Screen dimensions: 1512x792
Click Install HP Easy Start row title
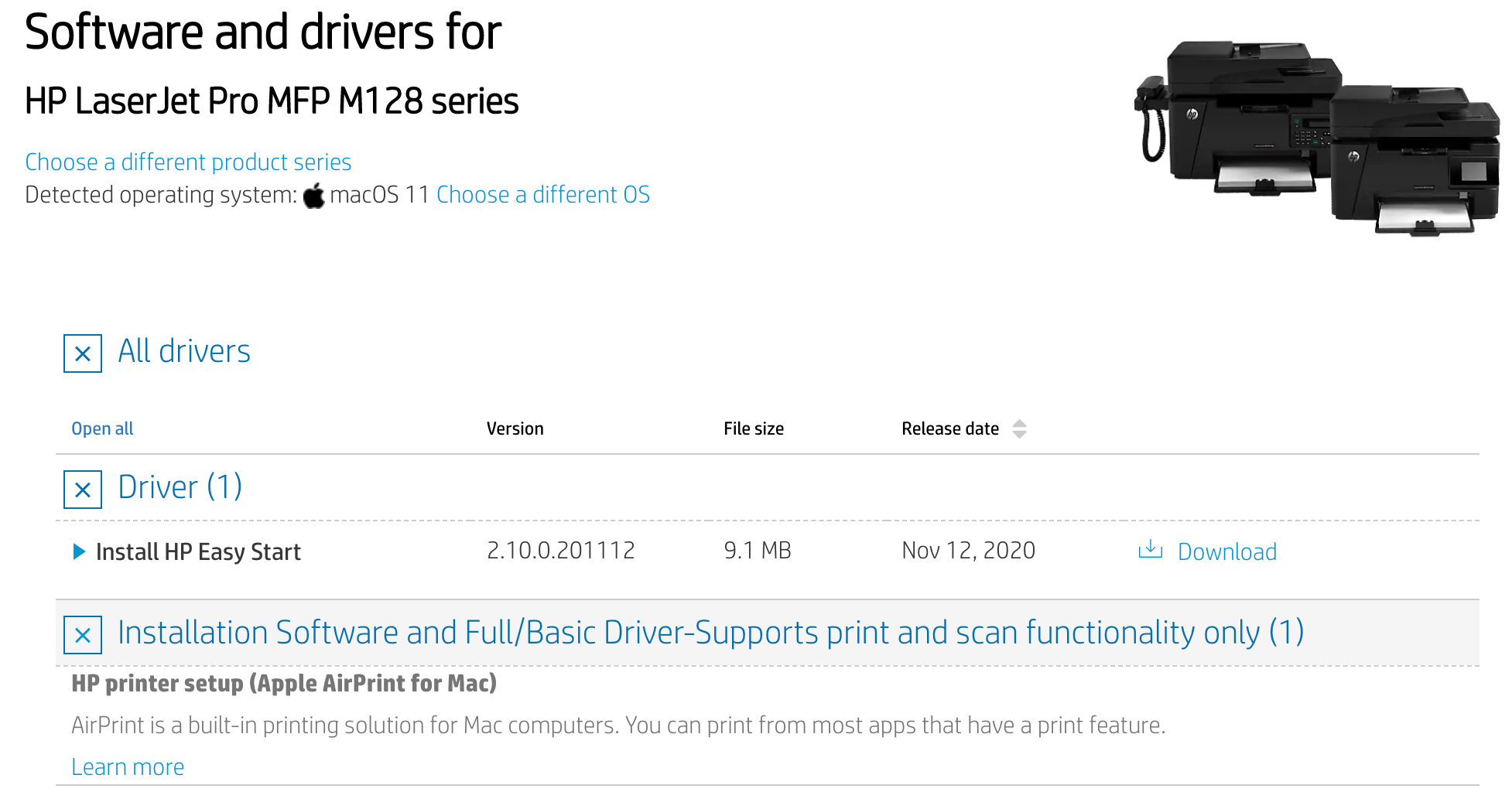[198, 551]
